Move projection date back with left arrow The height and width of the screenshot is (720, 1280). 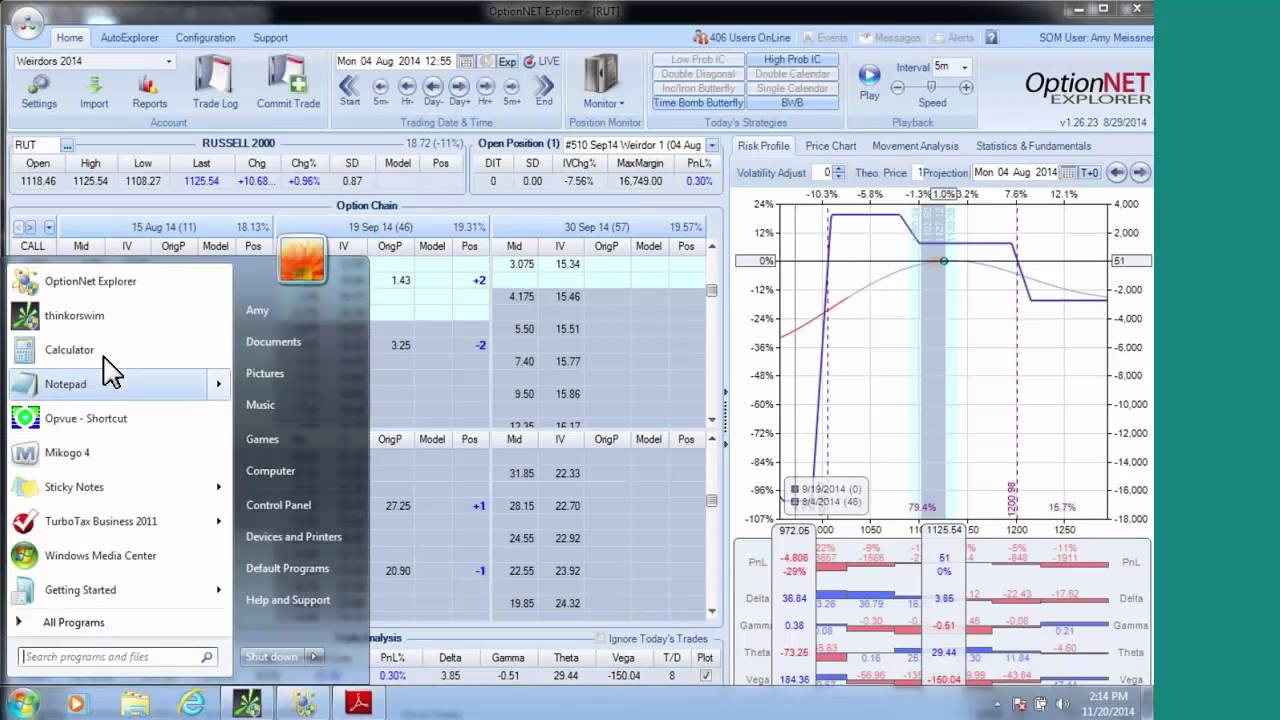(x=1117, y=172)
